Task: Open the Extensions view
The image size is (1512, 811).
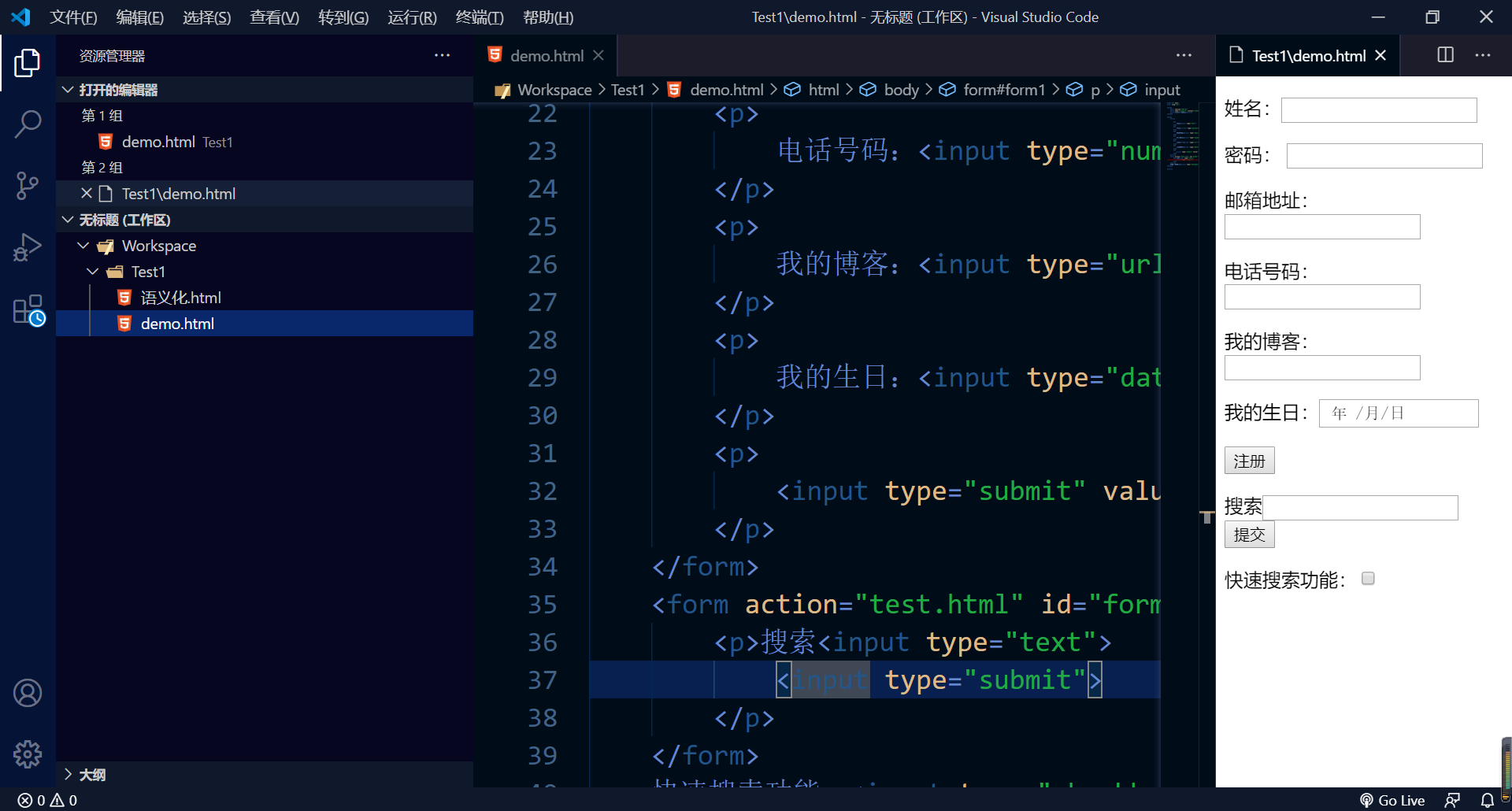Action: (28, 309)
